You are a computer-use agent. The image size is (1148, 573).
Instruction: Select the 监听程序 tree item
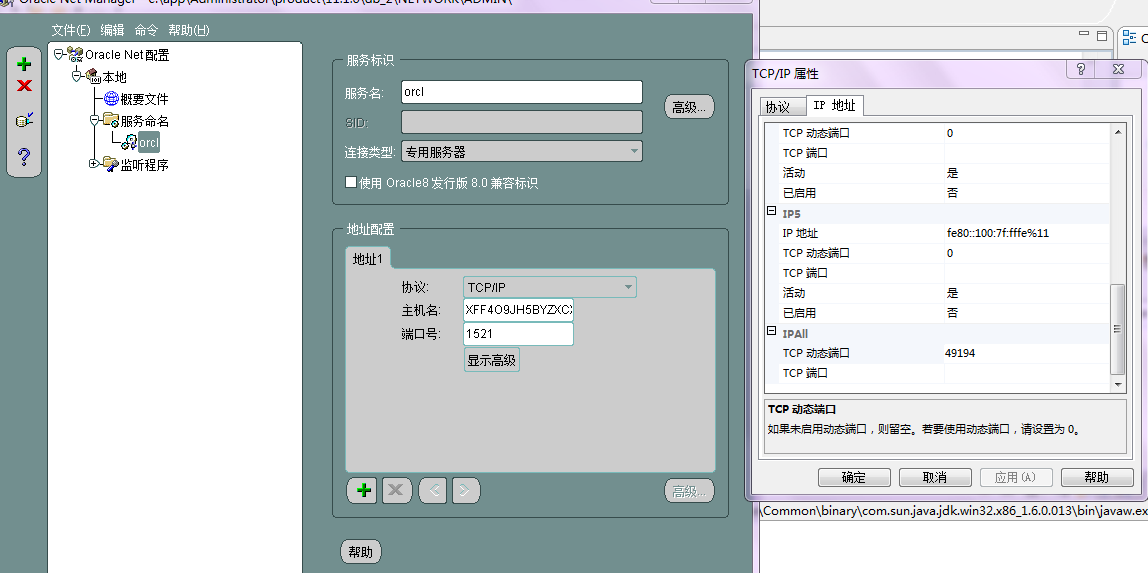144,165
